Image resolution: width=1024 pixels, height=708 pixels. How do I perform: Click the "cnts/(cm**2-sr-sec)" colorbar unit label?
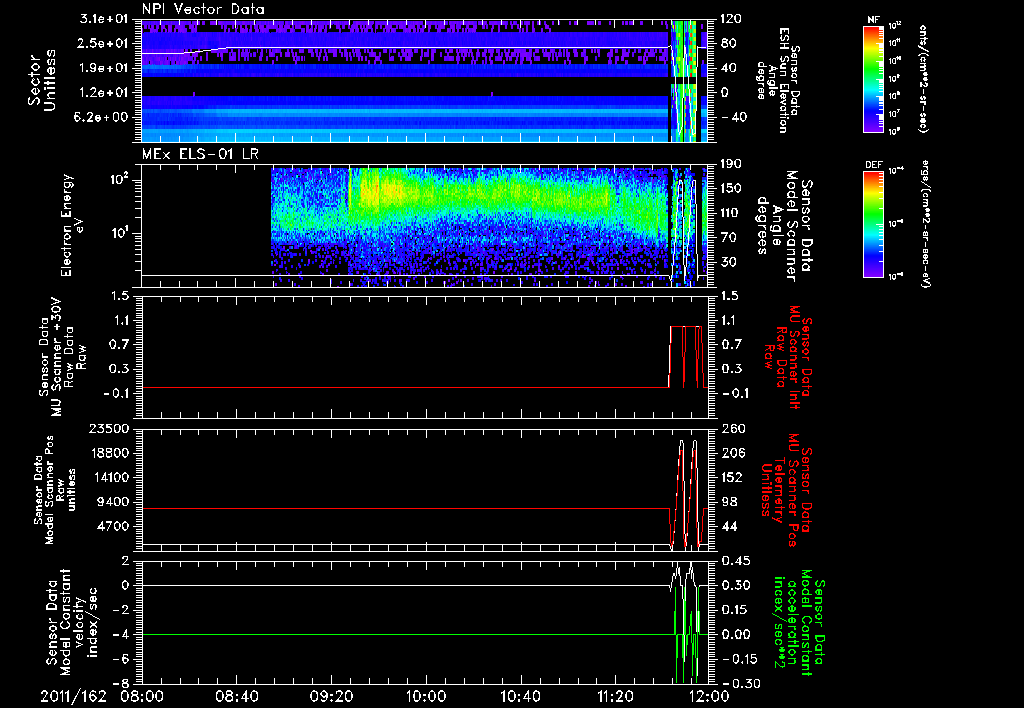point(922,78)
